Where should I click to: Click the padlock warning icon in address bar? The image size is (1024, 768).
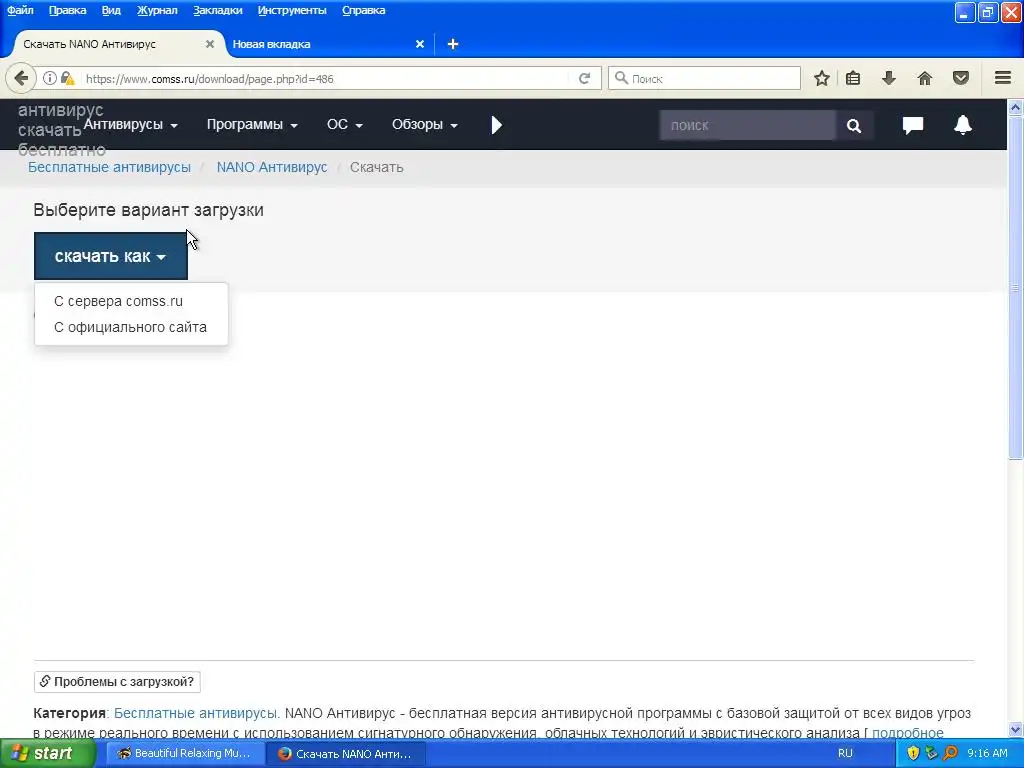pyautogui.click(x=67, y=78)
